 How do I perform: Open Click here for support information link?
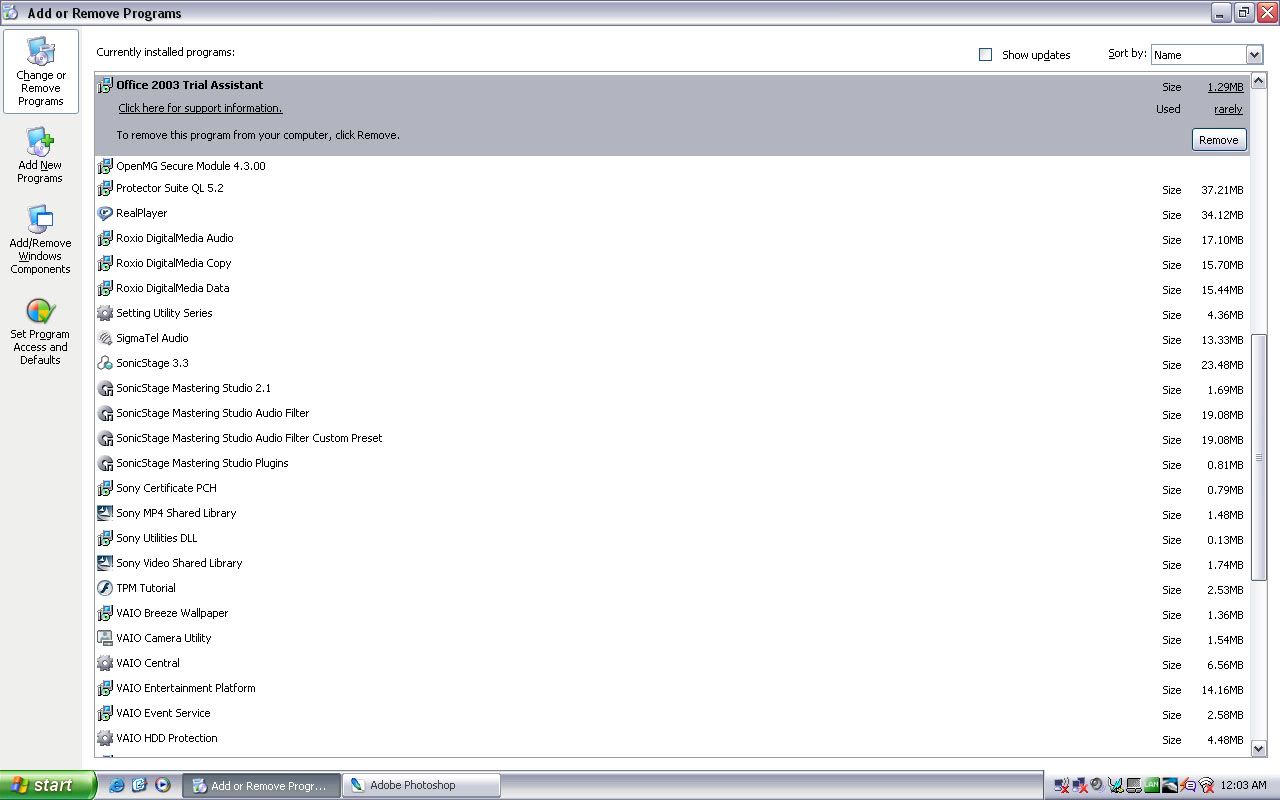tap(200, 108)
